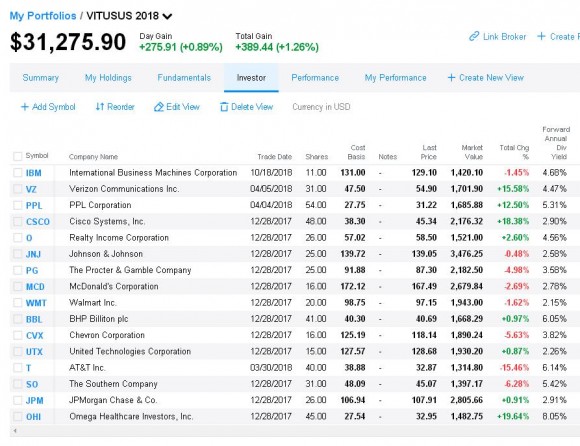This screenshot has width=580, height=446.
Task: Click the Reorder arrows icon
Action: [100, 107]
